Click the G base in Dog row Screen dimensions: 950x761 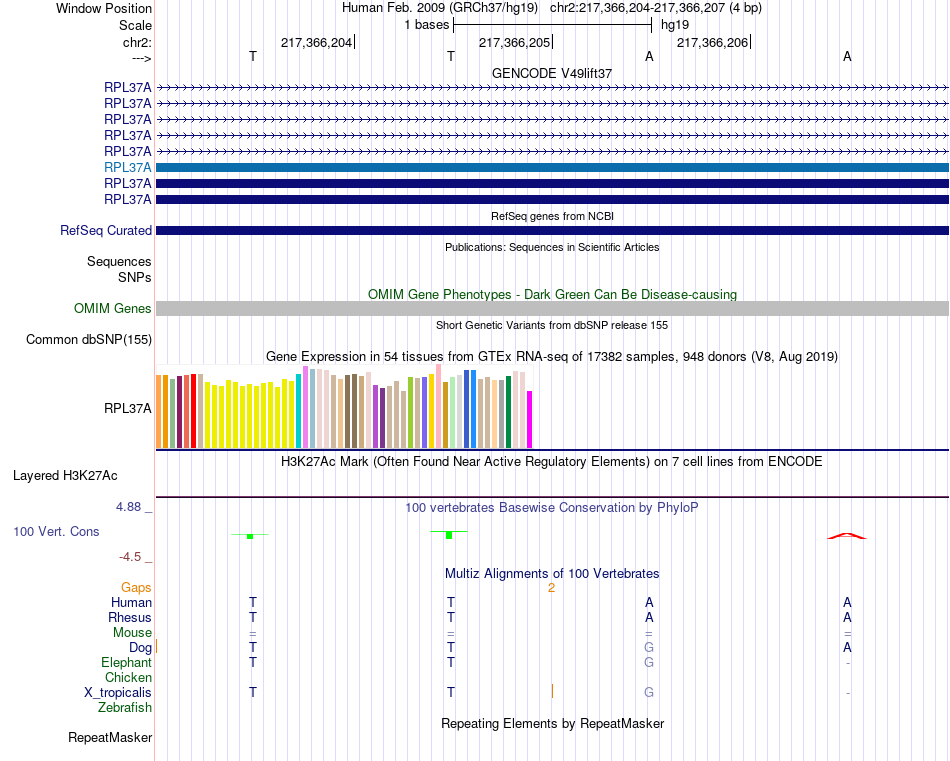(x=649, y=648)
